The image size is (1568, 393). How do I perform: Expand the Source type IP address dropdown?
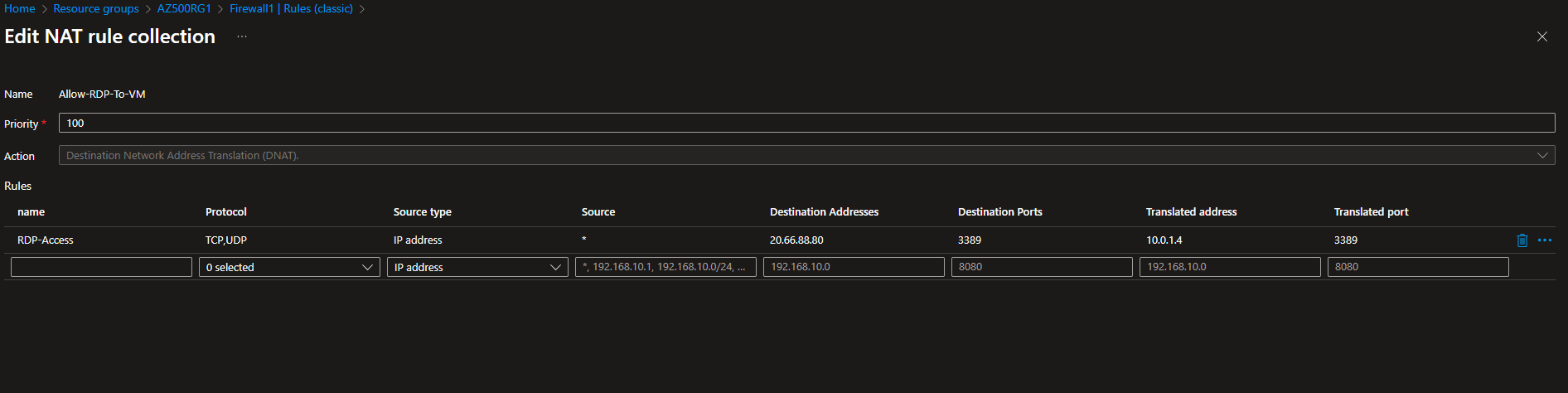(477, 267)
